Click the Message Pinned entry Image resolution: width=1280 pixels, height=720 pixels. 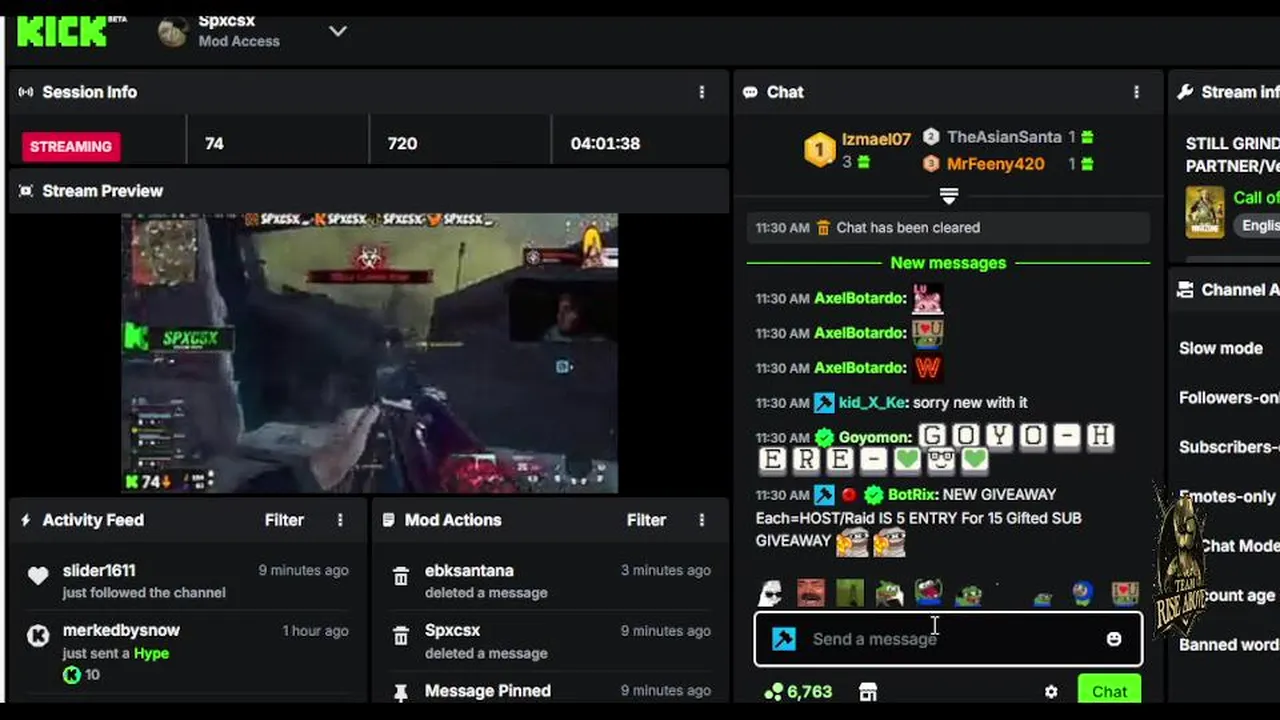point(488,690)
